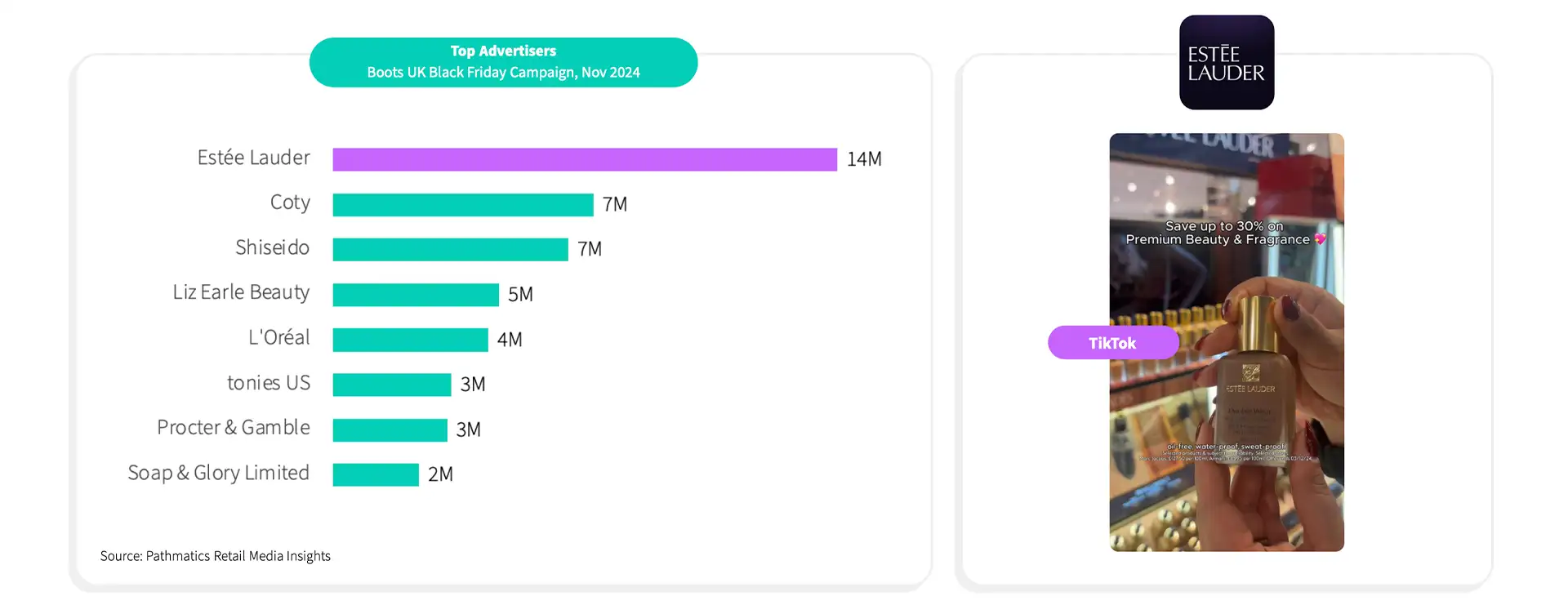Click the Source: Pathmatics Retail Media Insights text

coord(216,556)
